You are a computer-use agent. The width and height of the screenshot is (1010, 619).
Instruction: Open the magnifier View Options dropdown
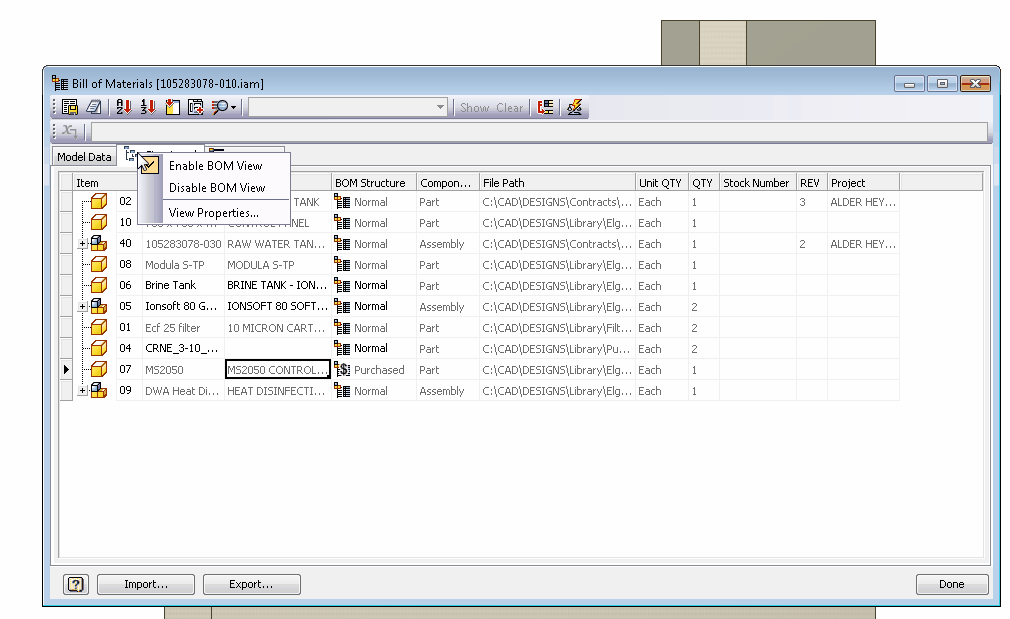click(x=224, y=107)
